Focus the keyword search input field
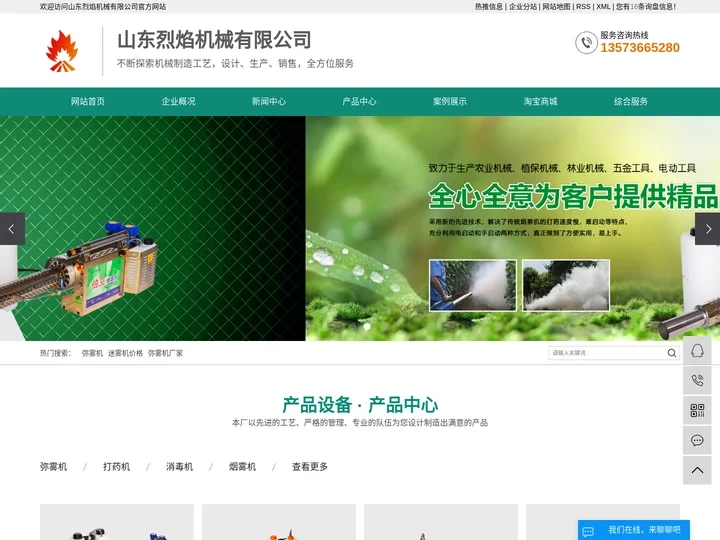The width and height of the screenshot is (720, 540). (607, 353)
